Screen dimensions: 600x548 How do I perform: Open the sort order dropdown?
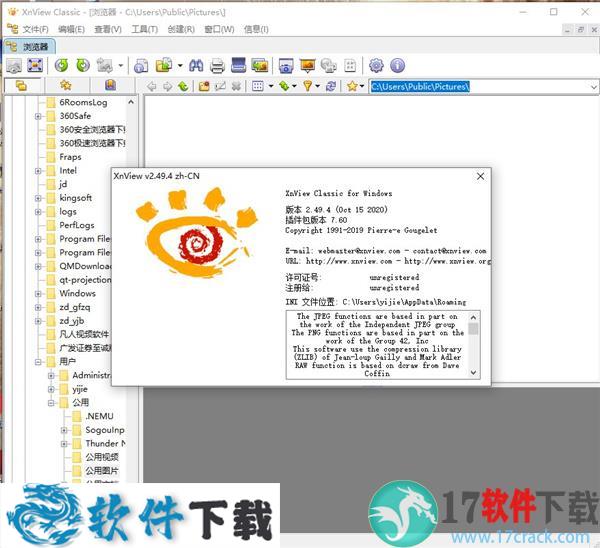[x=294, y=86]
